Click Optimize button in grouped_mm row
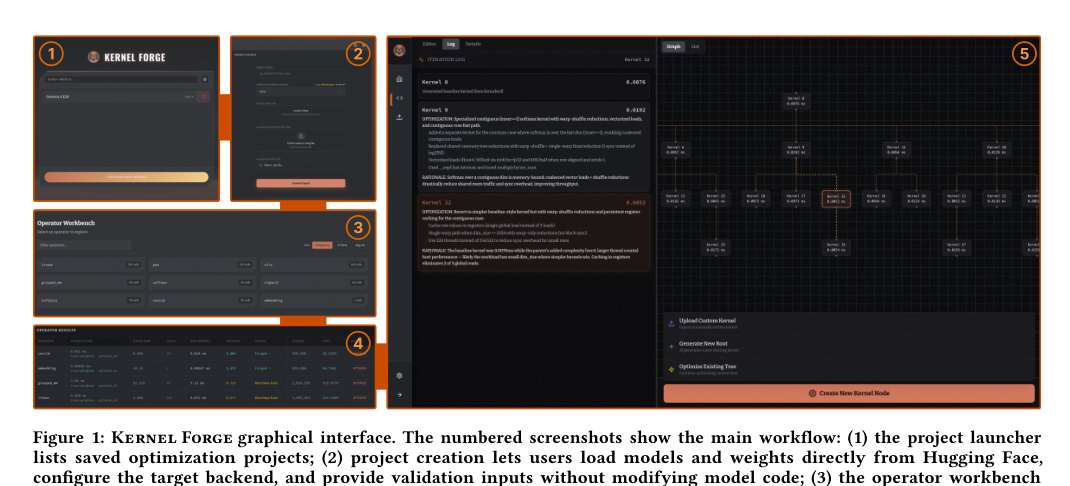Screen dimensions: 1070x486 [x=360, y=383]
